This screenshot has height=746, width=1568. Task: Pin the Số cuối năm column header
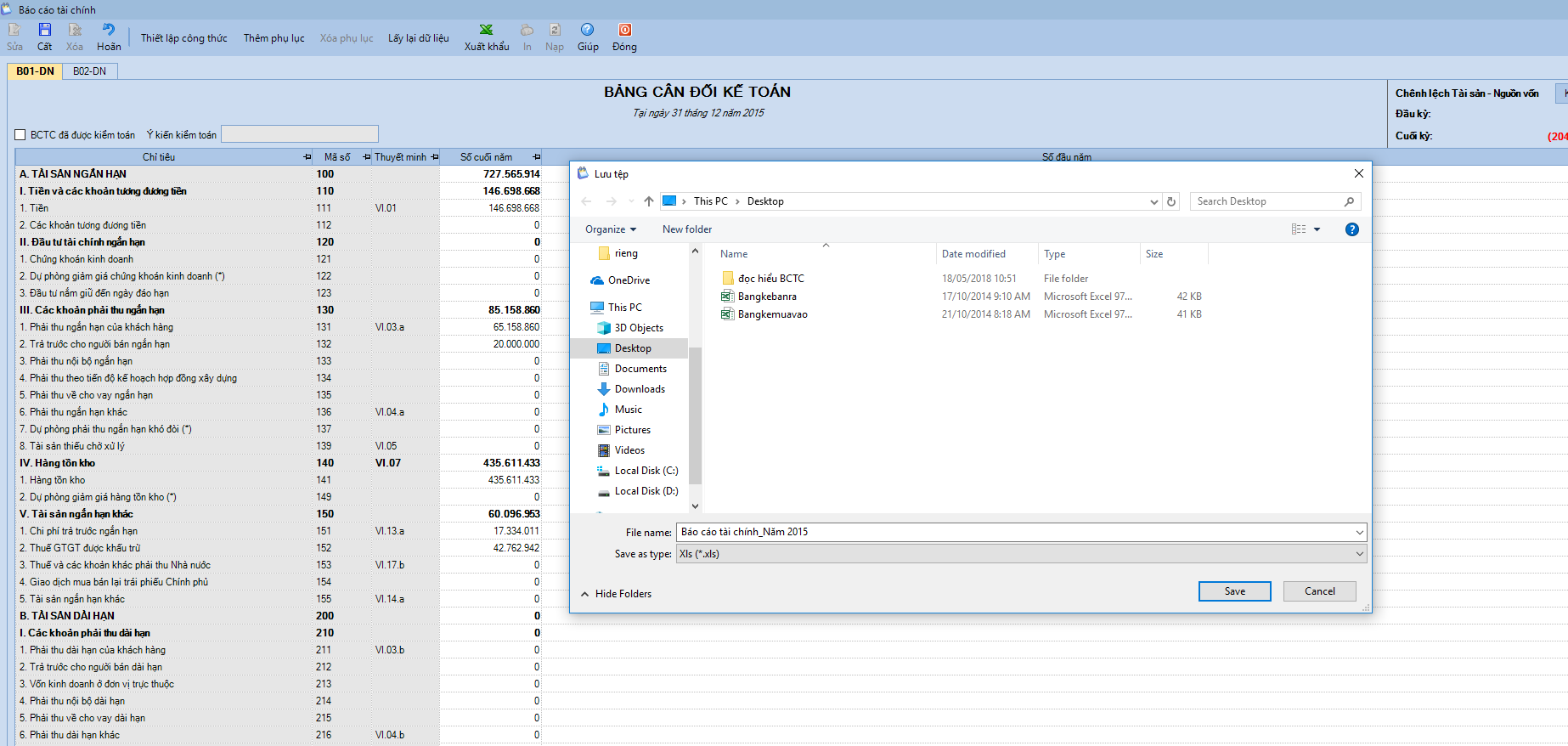[x=537, y=157]
